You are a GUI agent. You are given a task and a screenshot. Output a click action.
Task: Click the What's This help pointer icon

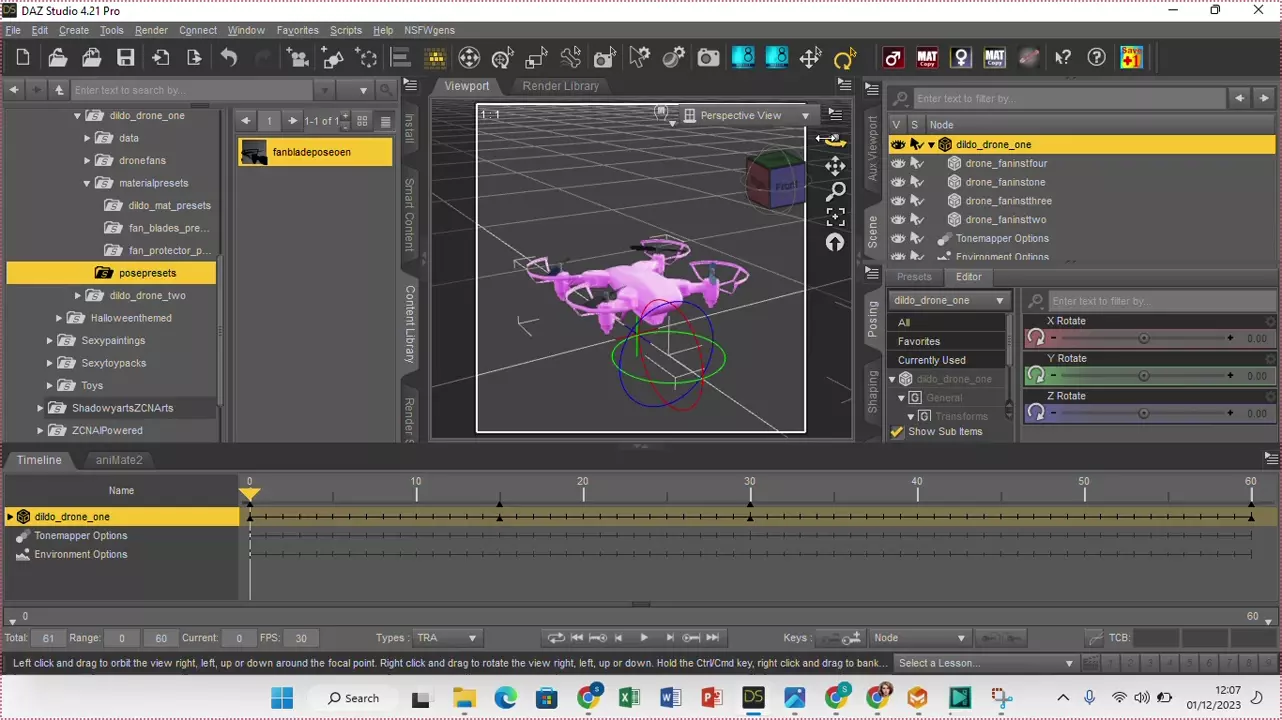pos(1064,58)
